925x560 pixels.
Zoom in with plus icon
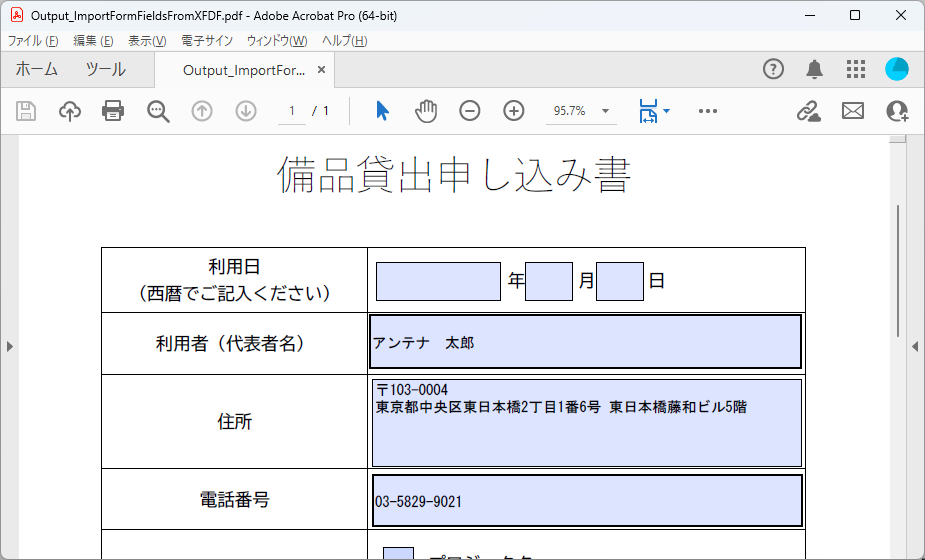pos(514,111)
